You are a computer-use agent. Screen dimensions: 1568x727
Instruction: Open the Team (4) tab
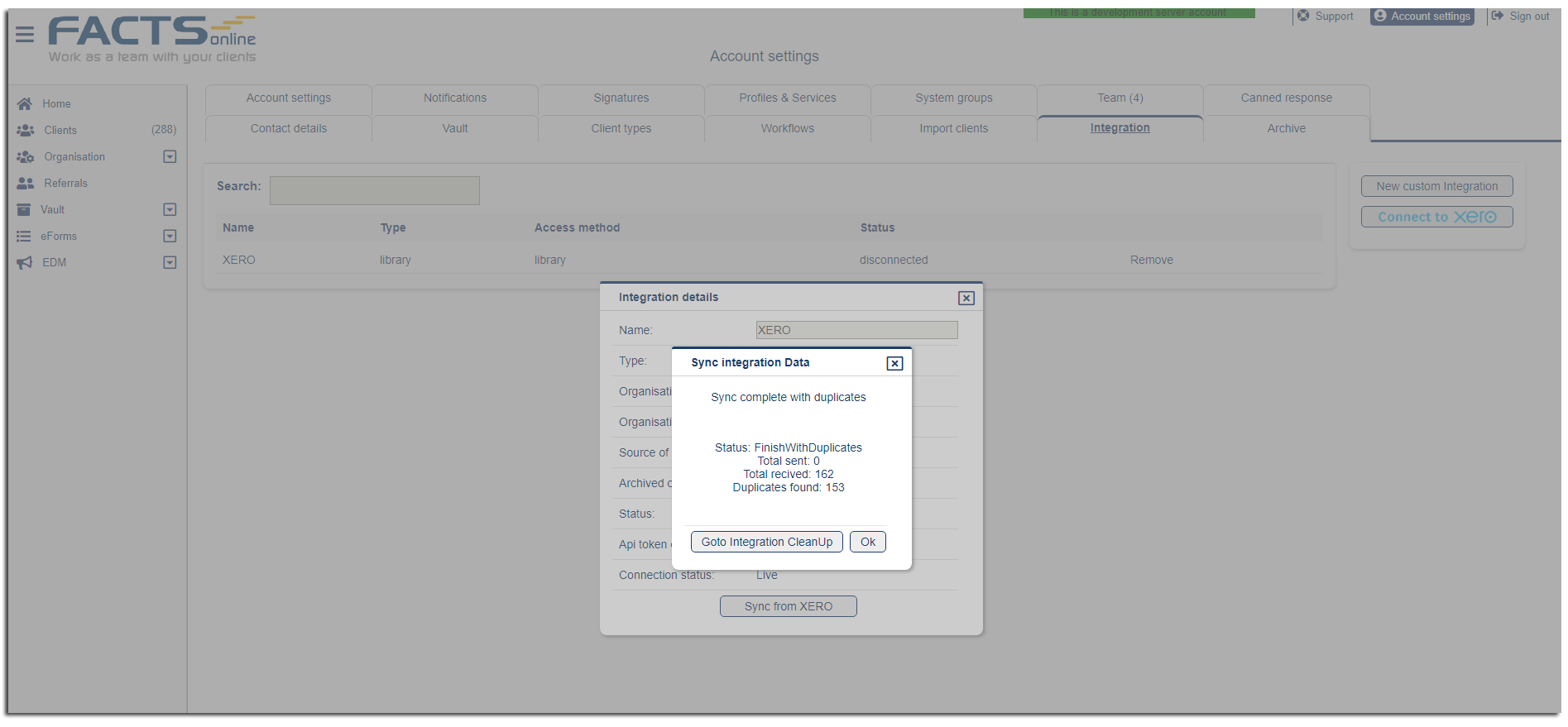[x=1120, y=98]
